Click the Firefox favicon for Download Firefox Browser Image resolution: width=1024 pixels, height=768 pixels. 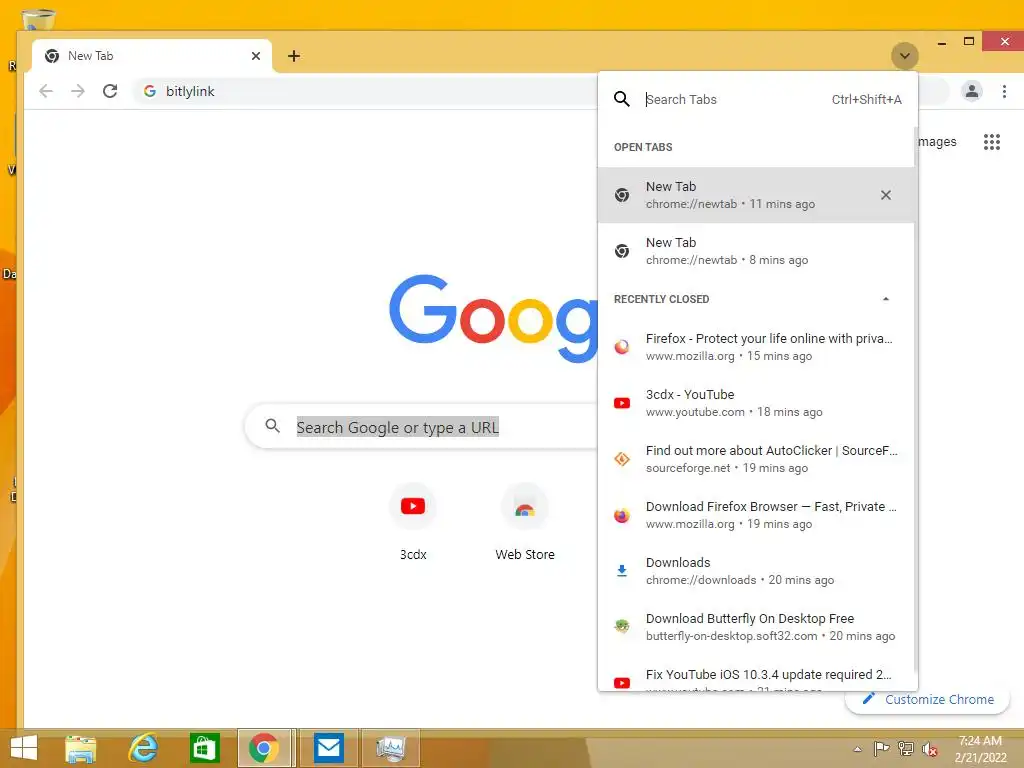click(622, 515)
